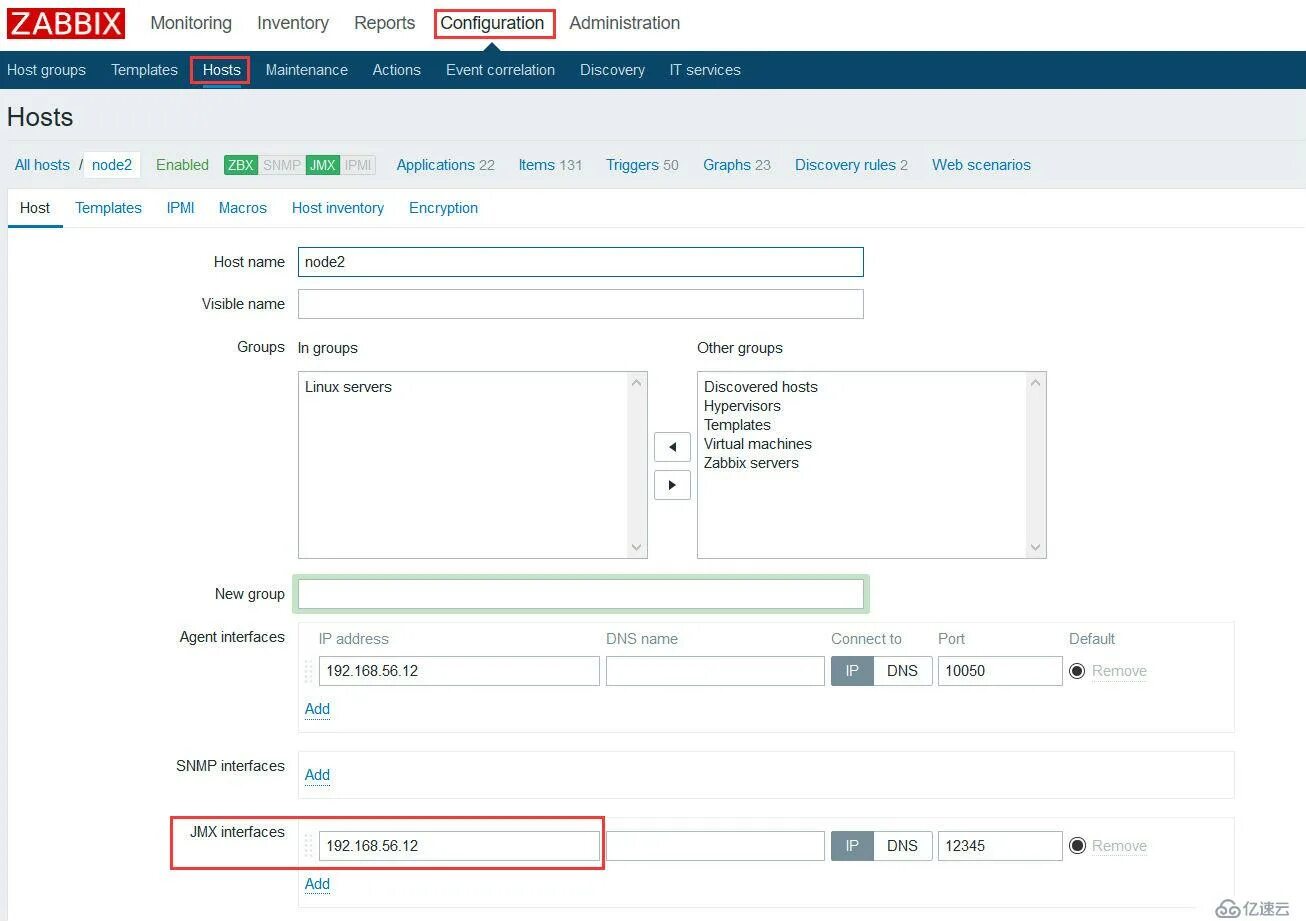Set JMX interface connect to IP
The height and width of the screenshot is (921, 1306).
pos(852,846)
